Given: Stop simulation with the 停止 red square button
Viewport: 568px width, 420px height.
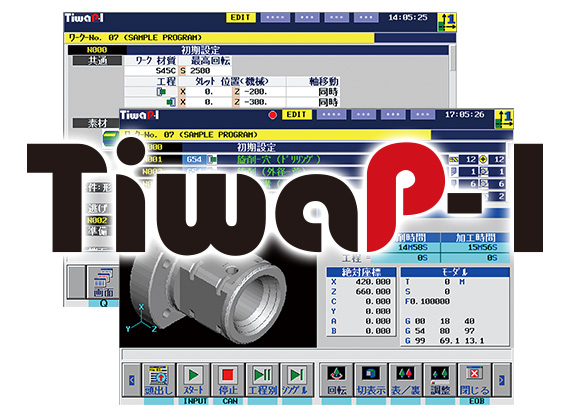Looking at the screenshot, I should click(x=228, y=380).
